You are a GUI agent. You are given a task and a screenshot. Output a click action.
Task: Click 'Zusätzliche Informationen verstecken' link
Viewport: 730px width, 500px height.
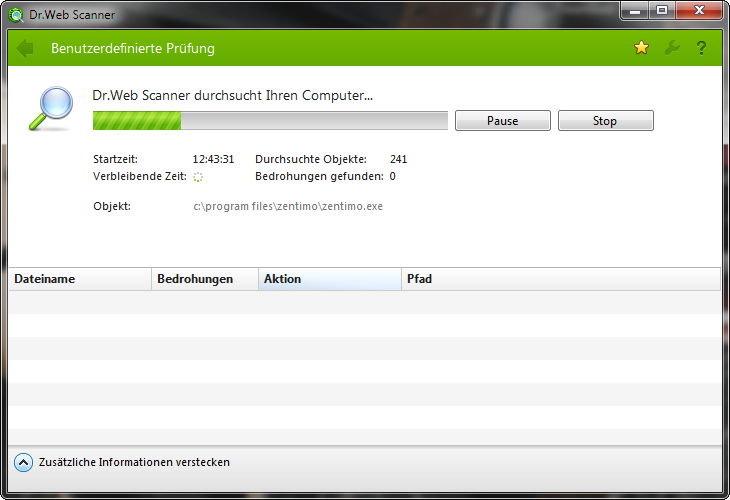(134, 462)
